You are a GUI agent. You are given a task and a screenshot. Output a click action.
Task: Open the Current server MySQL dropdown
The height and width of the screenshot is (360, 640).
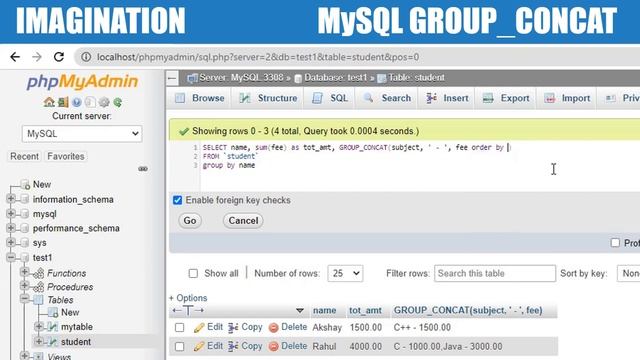tap(82, 134)
